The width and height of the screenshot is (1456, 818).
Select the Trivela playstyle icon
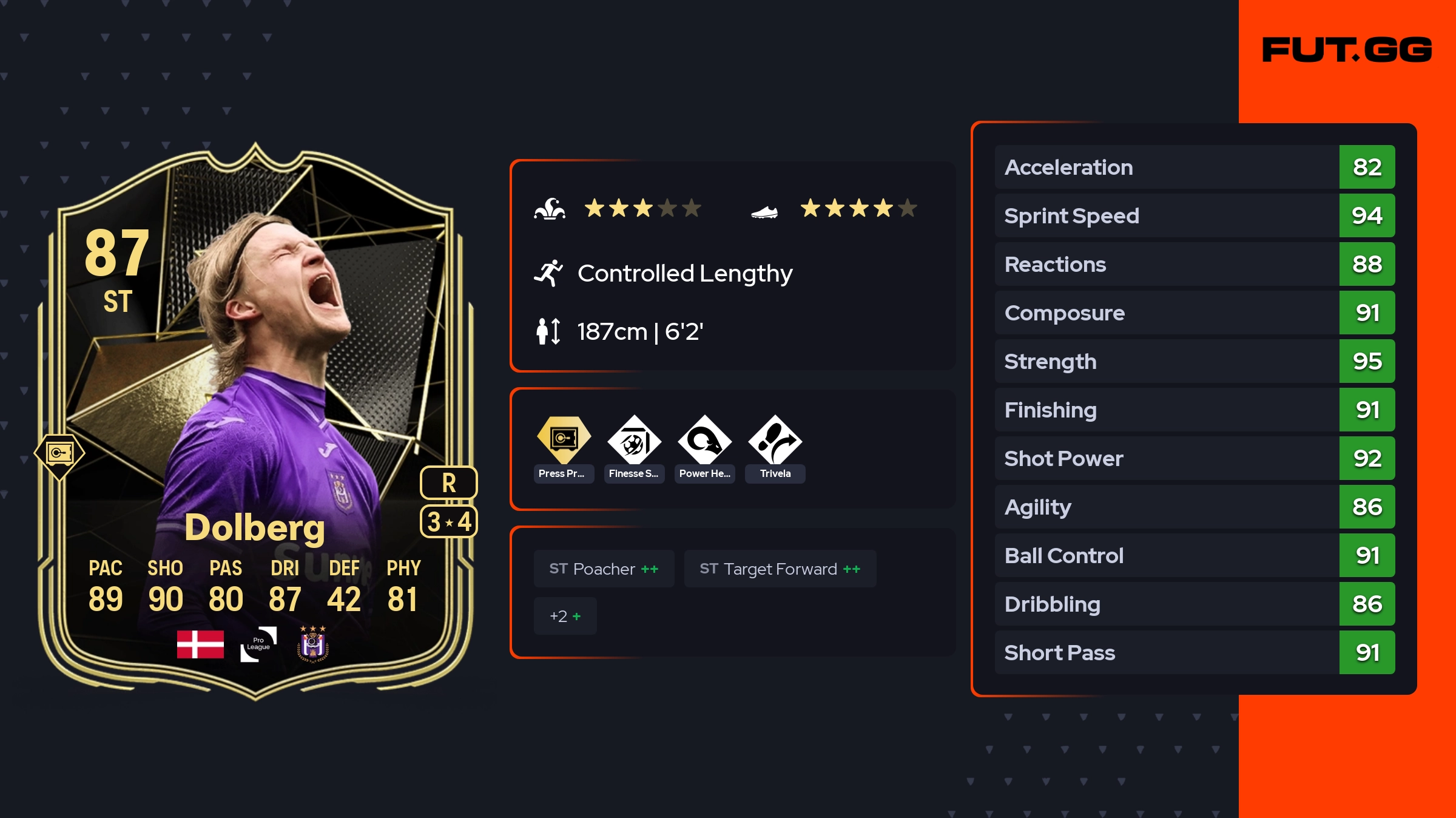(x=775, y=439)
